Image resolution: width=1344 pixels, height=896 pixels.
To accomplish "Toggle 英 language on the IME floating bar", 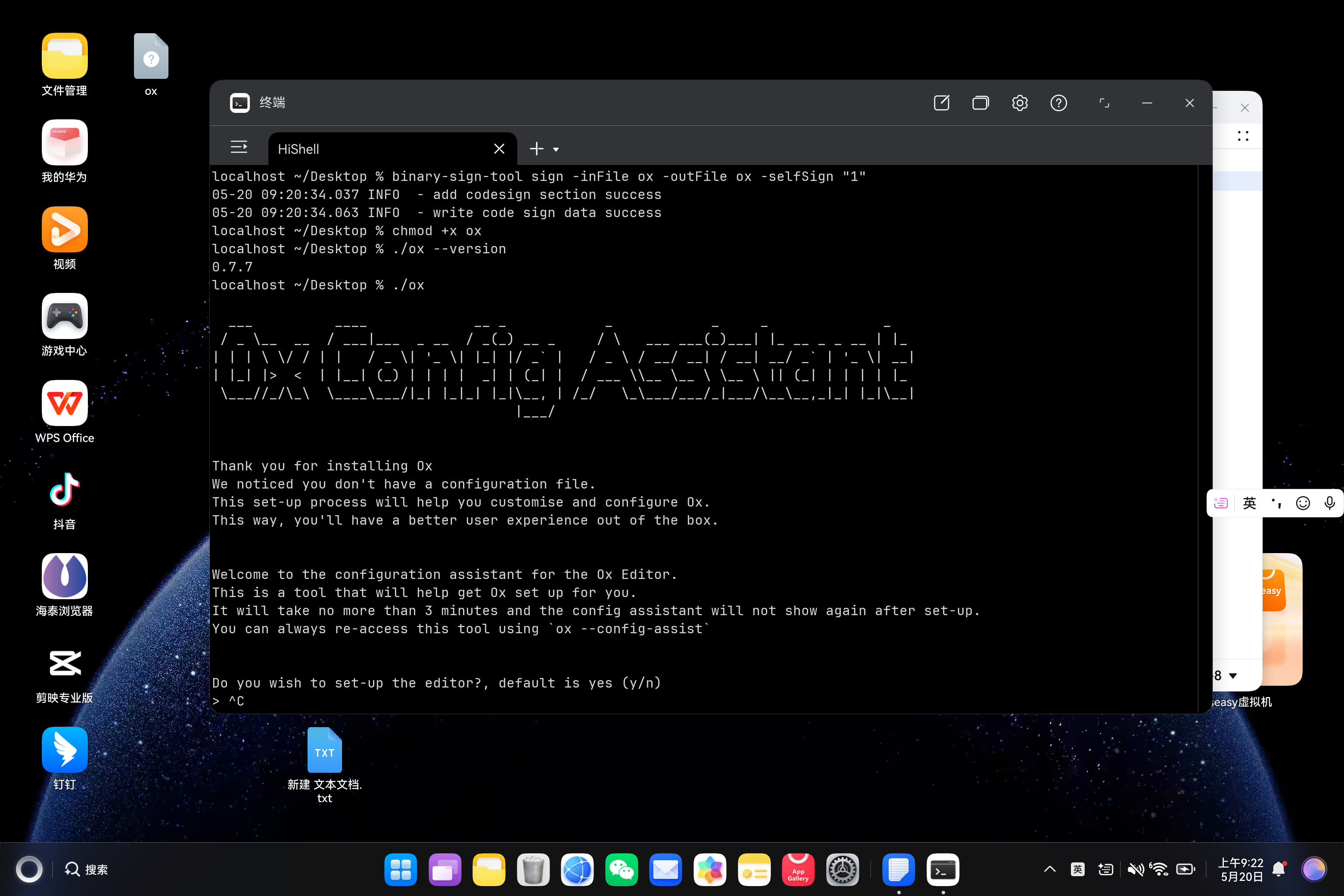I will pyautogui.click(x=1250, y=503).
